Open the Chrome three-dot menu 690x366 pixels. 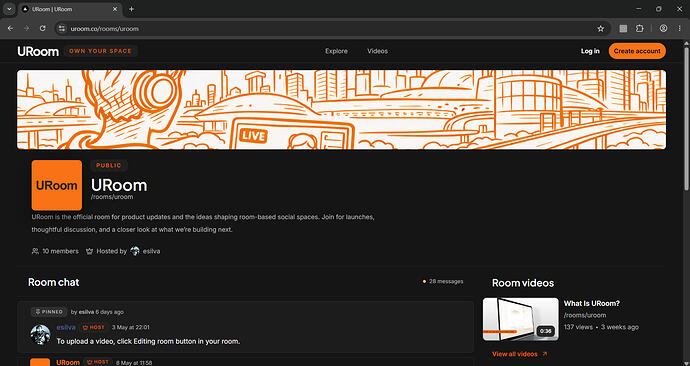click(680, 28)
